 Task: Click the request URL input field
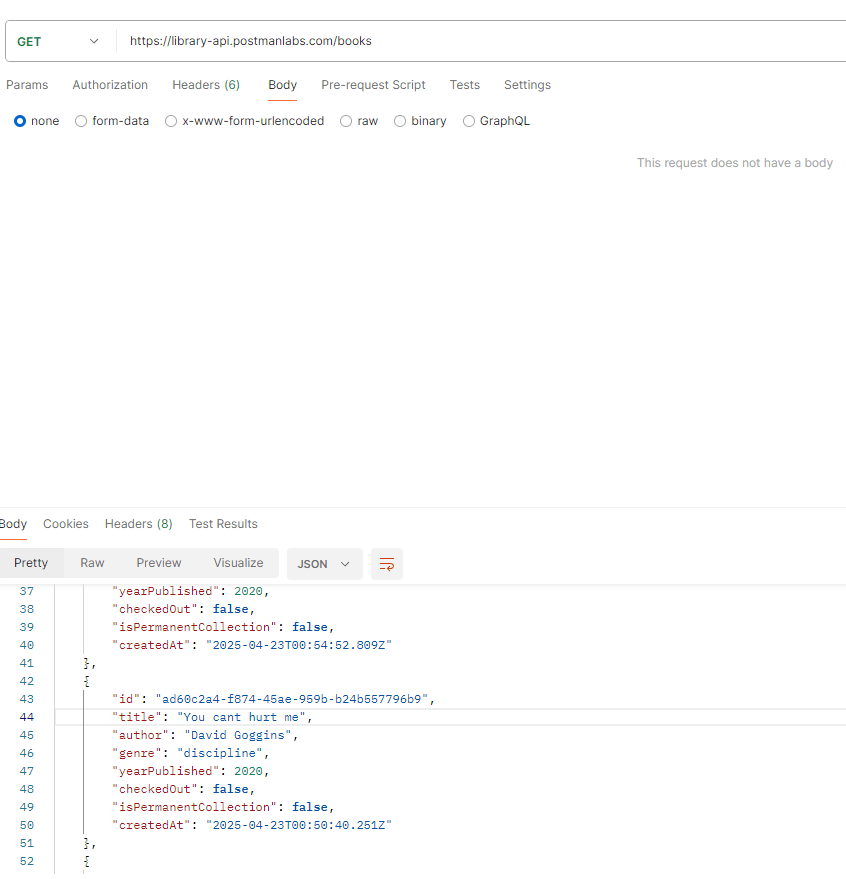(480, 41)
